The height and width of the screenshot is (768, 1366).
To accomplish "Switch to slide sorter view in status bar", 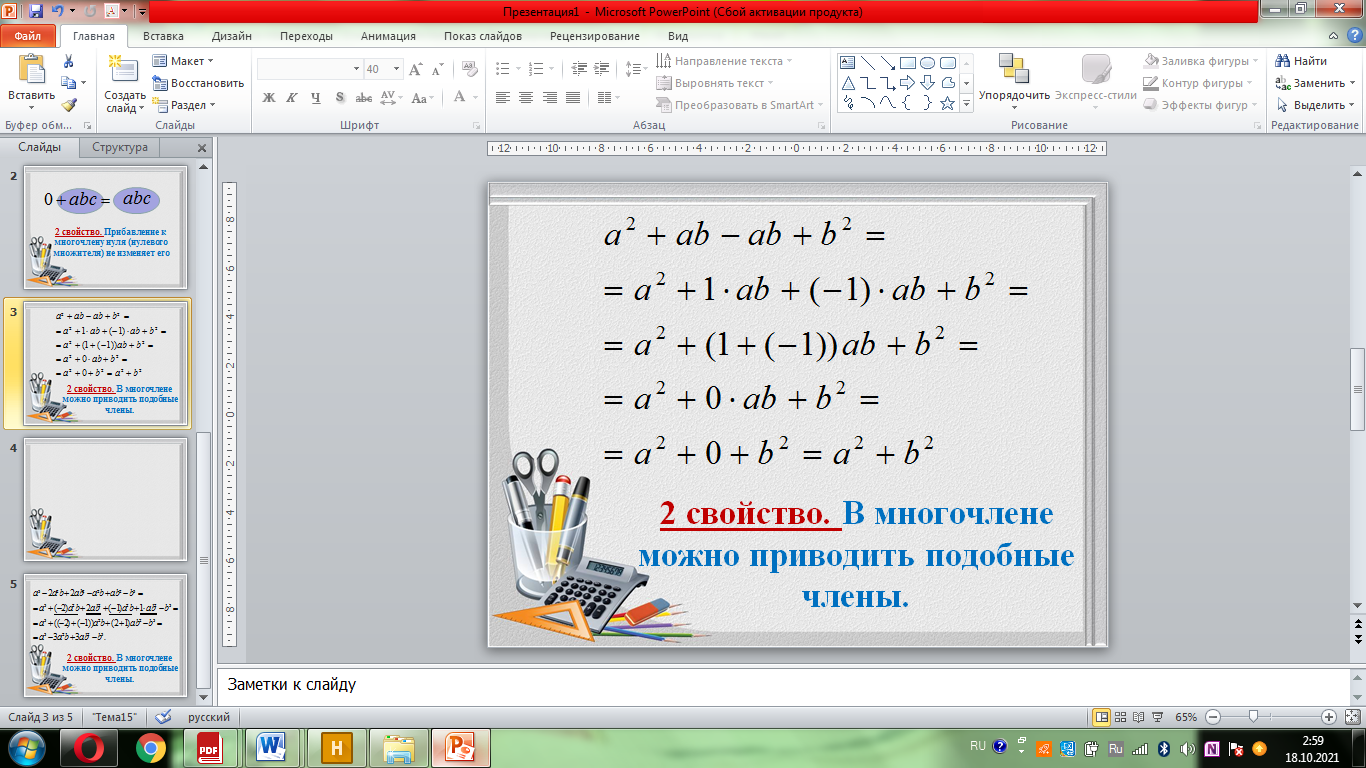I will click(x=1121, y=717).
